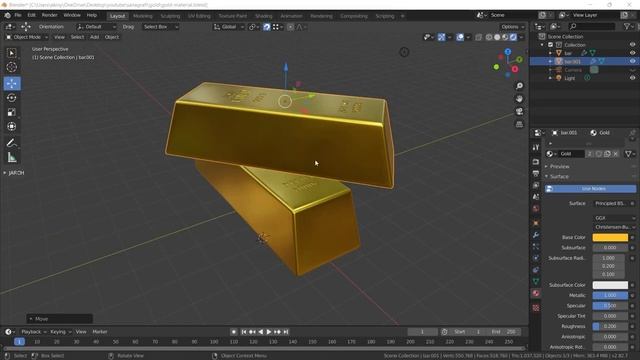This screenshot has height=360, width=640.
Task: Play the animation in reverse
Action: 261,332
